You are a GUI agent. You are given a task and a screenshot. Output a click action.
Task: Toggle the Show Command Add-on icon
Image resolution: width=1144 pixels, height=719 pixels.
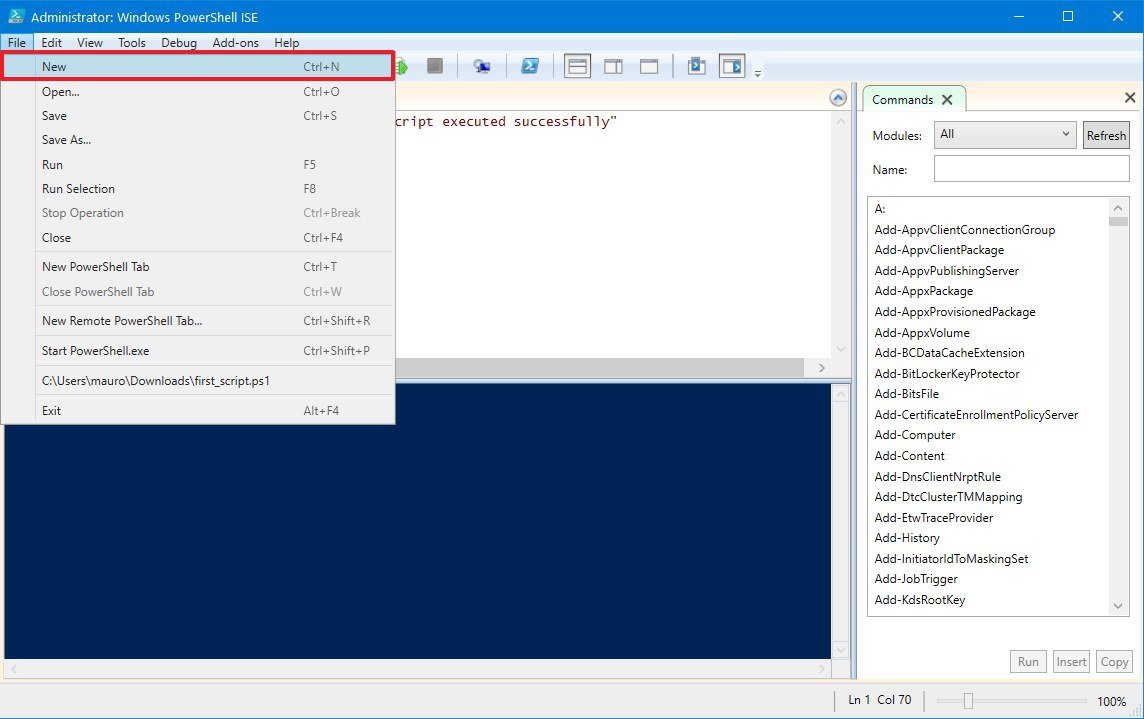click(732, 67)
